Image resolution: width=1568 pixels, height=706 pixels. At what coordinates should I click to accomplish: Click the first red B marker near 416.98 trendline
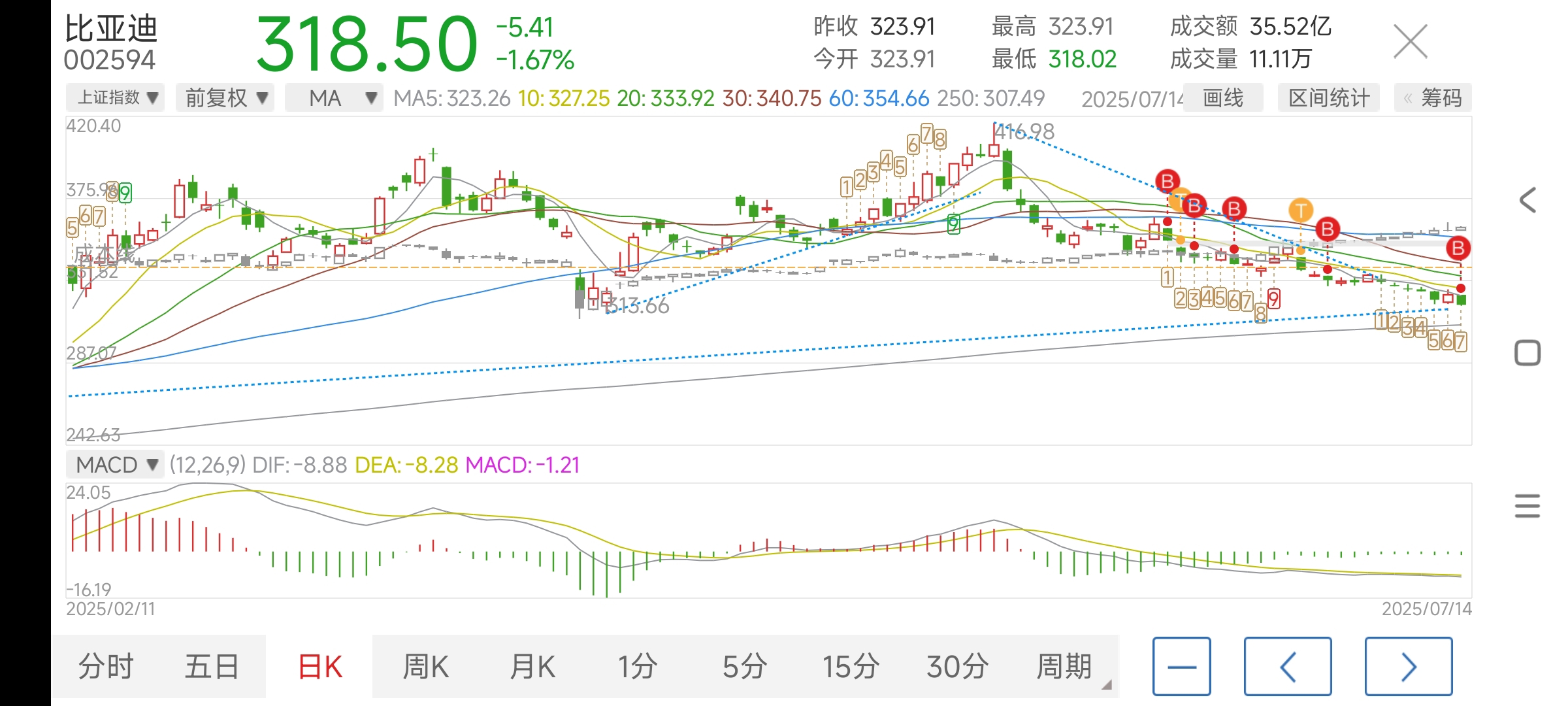[x=1167, y=181]
